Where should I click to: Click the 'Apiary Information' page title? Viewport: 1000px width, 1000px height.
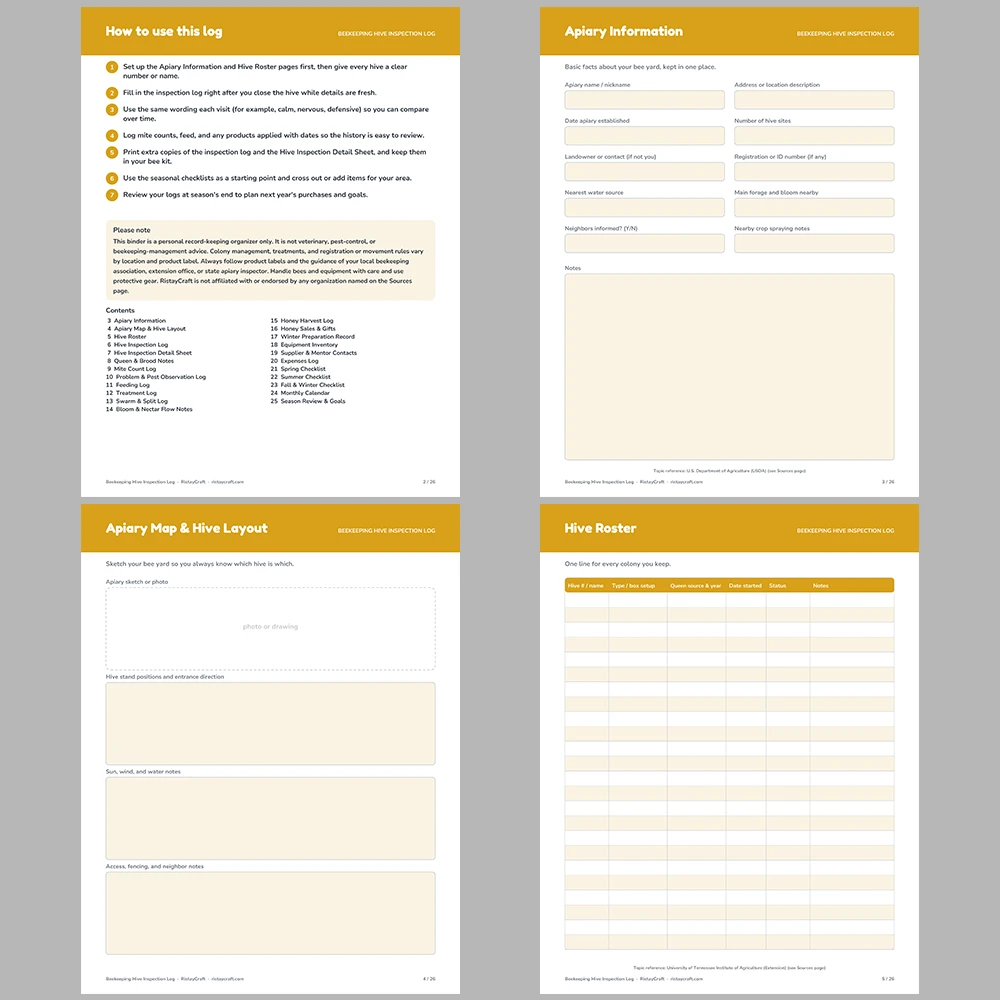[x=624, y=31]
